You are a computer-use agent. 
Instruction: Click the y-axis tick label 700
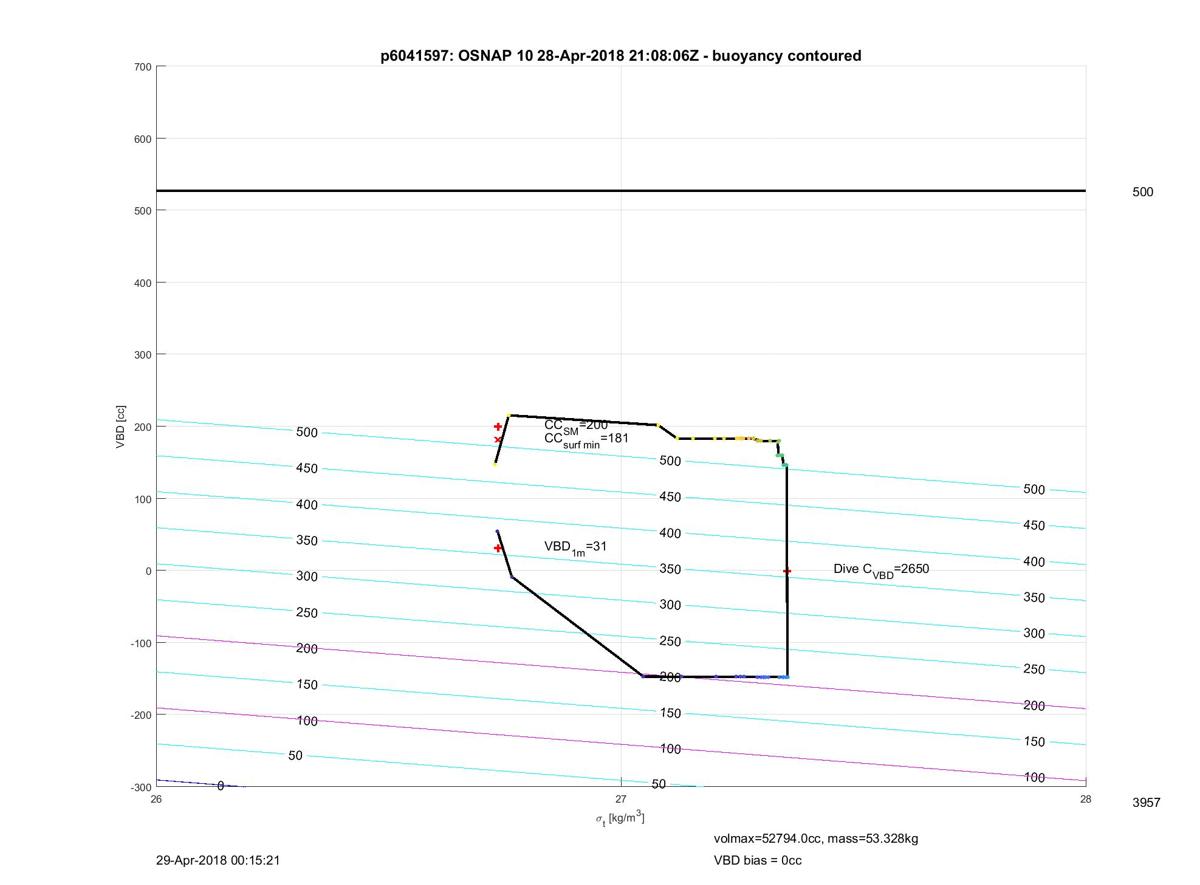[x=141, y=67]
